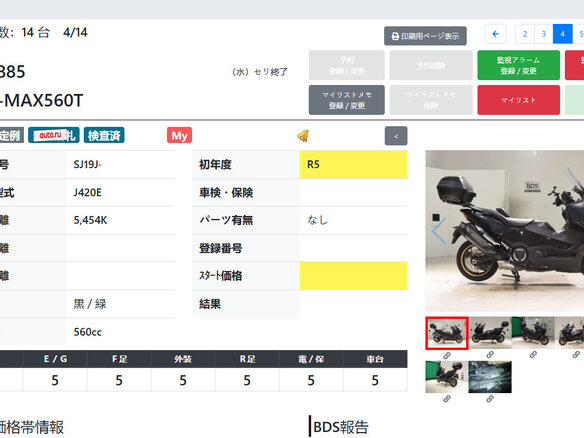The width and height of the screenshot is (584, 438).
Task: Click link icon under first thumbnail
Action: point(447,355)
